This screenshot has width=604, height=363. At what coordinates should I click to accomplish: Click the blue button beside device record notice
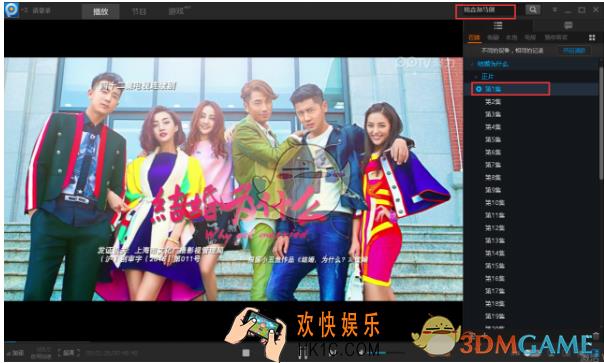pyautogui.click(x=574, y=50)
